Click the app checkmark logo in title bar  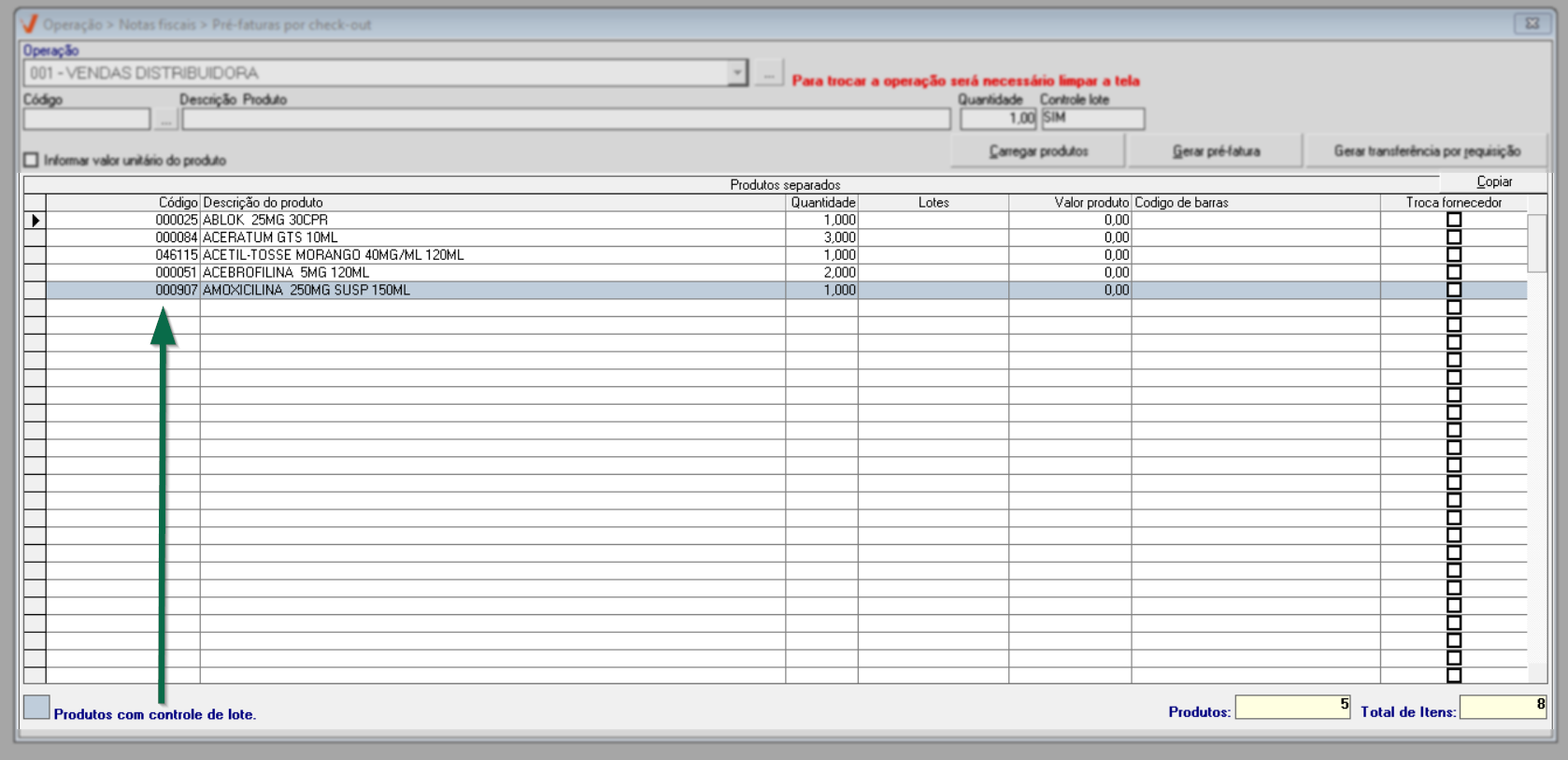(x=29, y=24)
